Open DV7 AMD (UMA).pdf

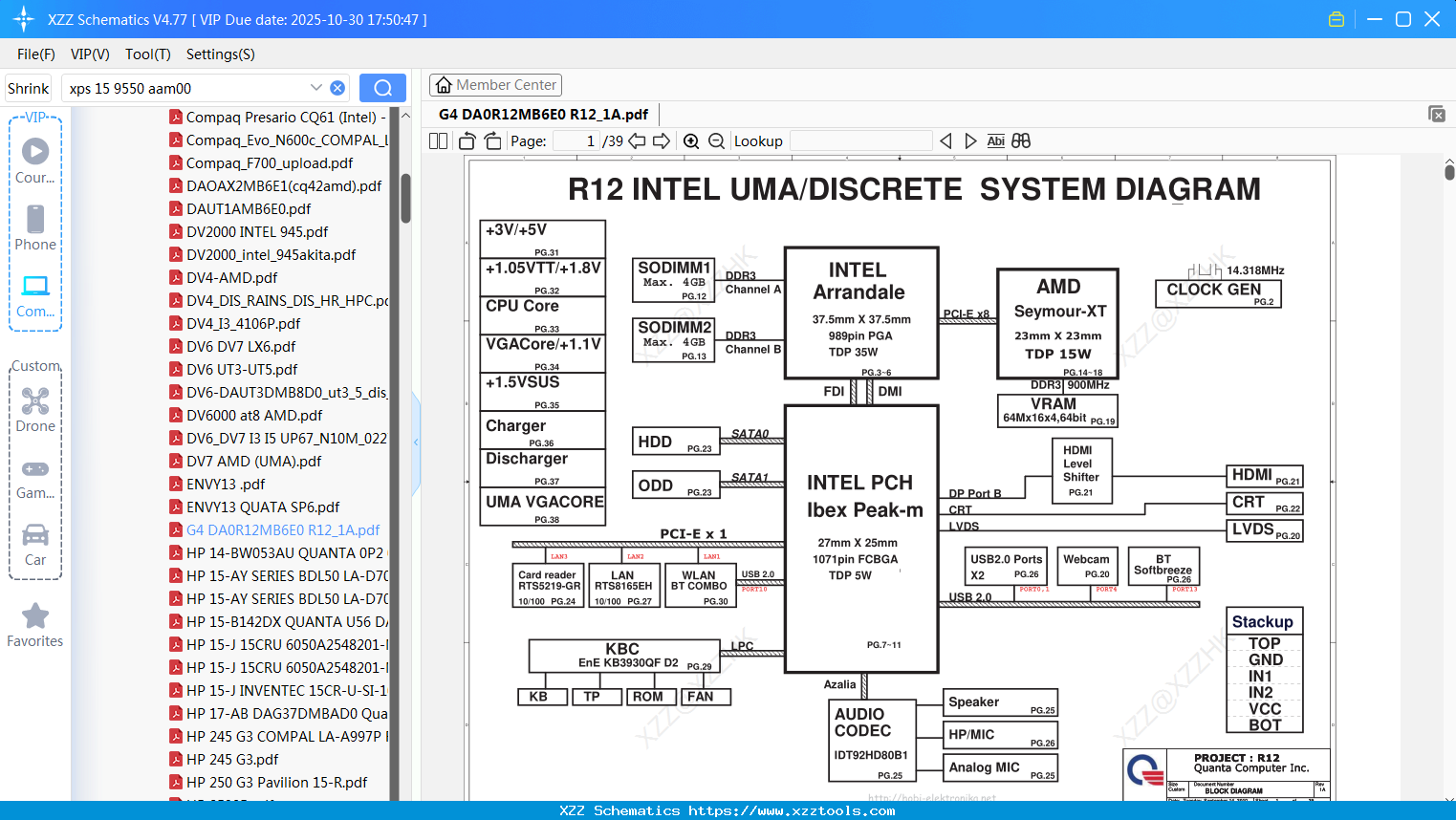[x=246, y=461]
